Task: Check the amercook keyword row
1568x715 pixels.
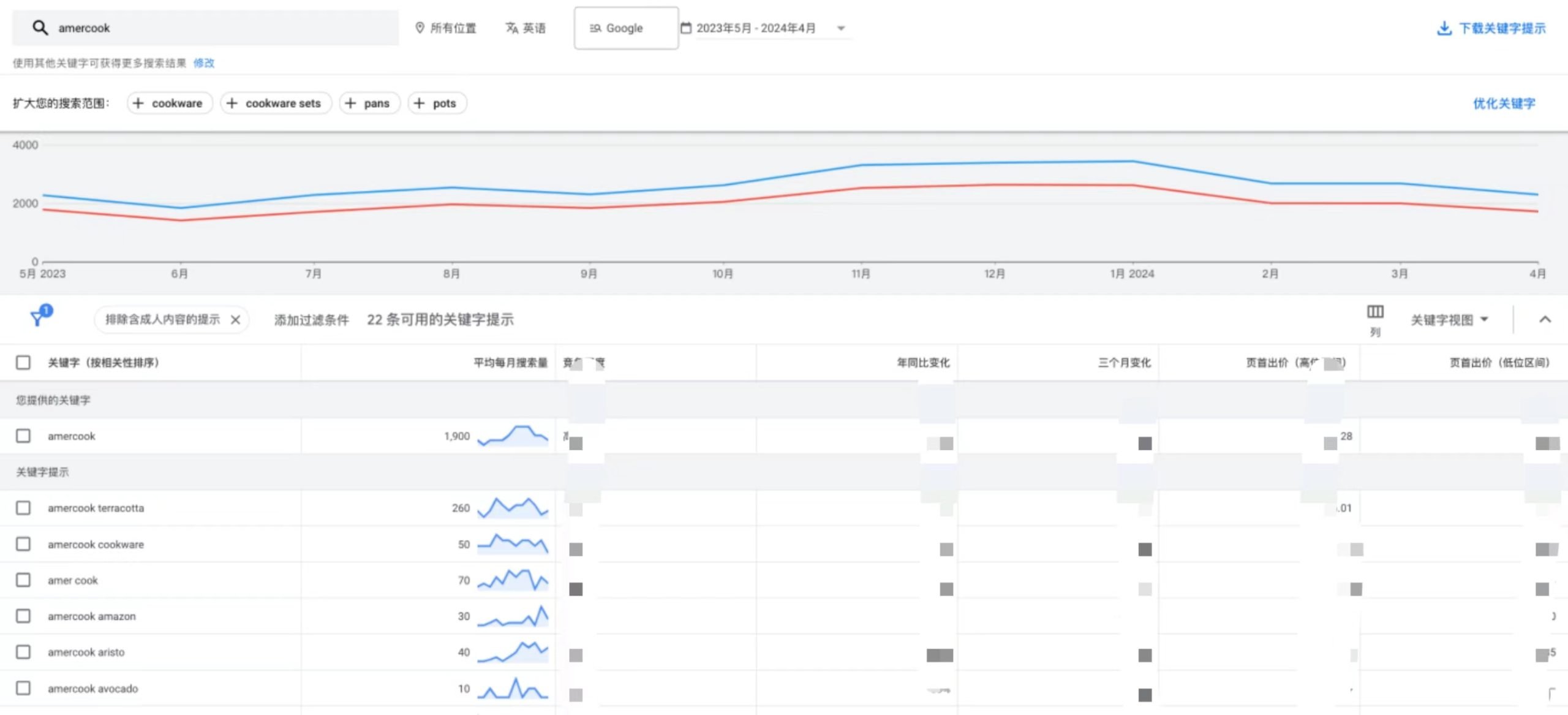Action: [23, 436]
